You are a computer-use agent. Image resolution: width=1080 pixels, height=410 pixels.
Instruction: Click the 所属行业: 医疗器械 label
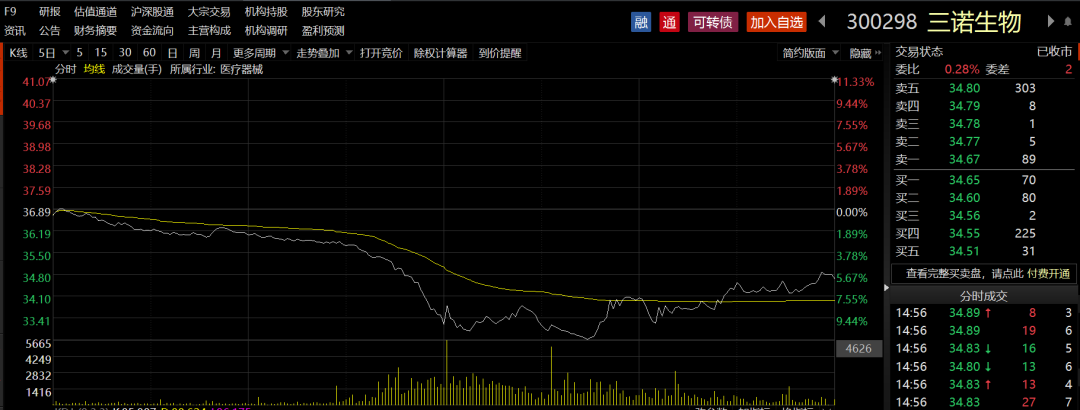point(216,69)
